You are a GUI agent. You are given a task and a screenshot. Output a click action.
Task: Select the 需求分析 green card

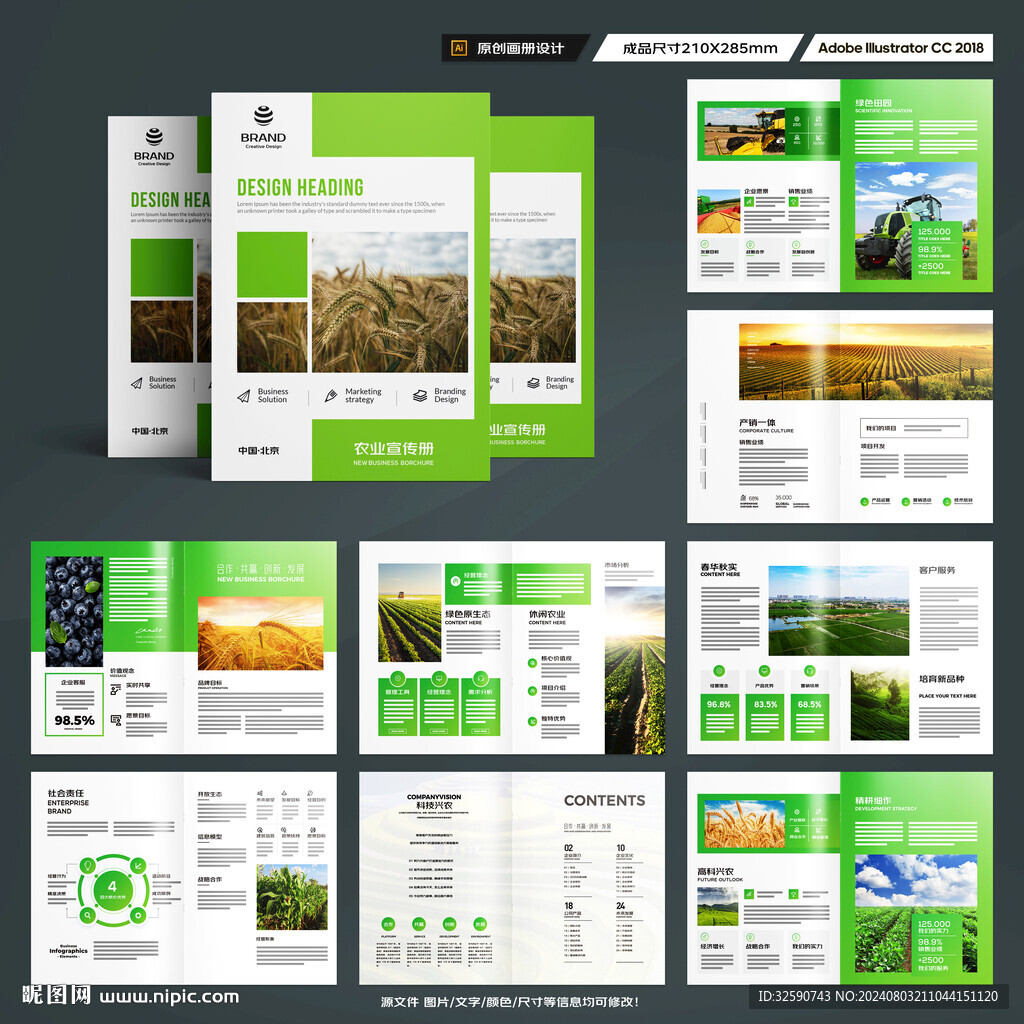point(480,707)
